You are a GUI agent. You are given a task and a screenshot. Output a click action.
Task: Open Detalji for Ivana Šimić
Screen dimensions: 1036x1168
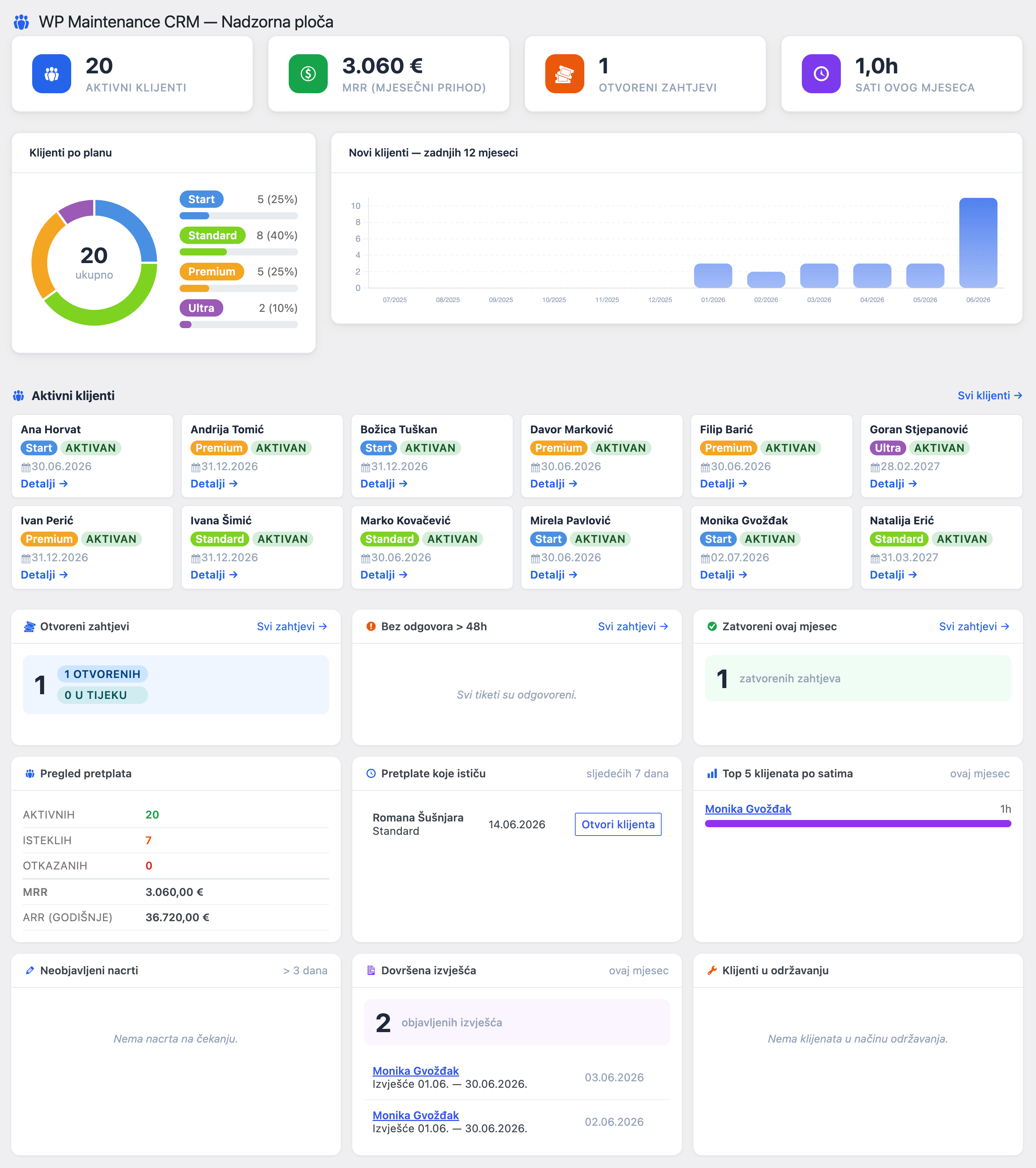[214, 575]
